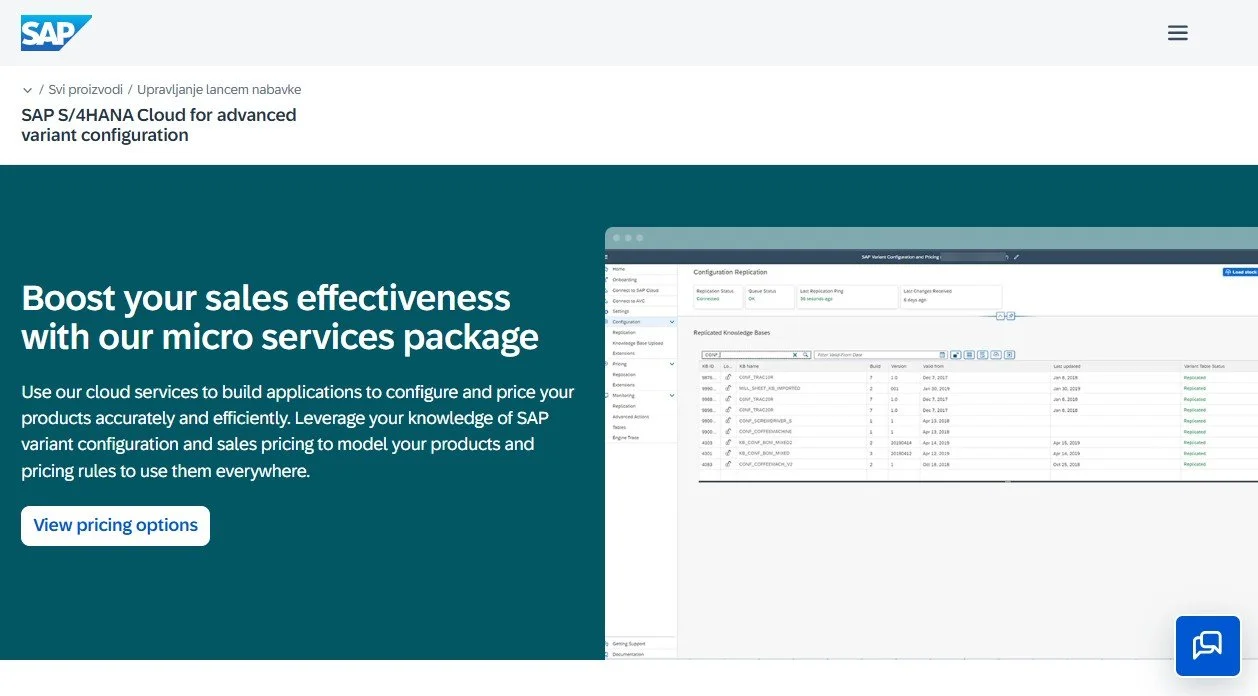Screen dimensions: 1258x696
Task: Click the paragraph starting 'Use our cloud services'
Action: tap(298, 431)
